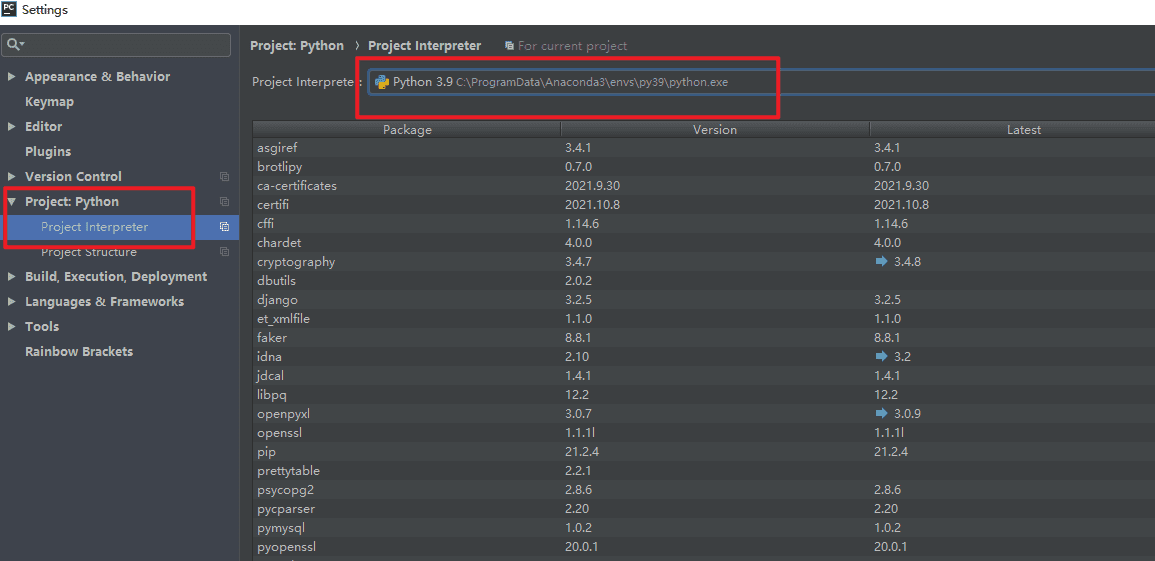Expand Languages & Frameworks section
Viewport: 1155px width, 561px height.
point(11,302)
